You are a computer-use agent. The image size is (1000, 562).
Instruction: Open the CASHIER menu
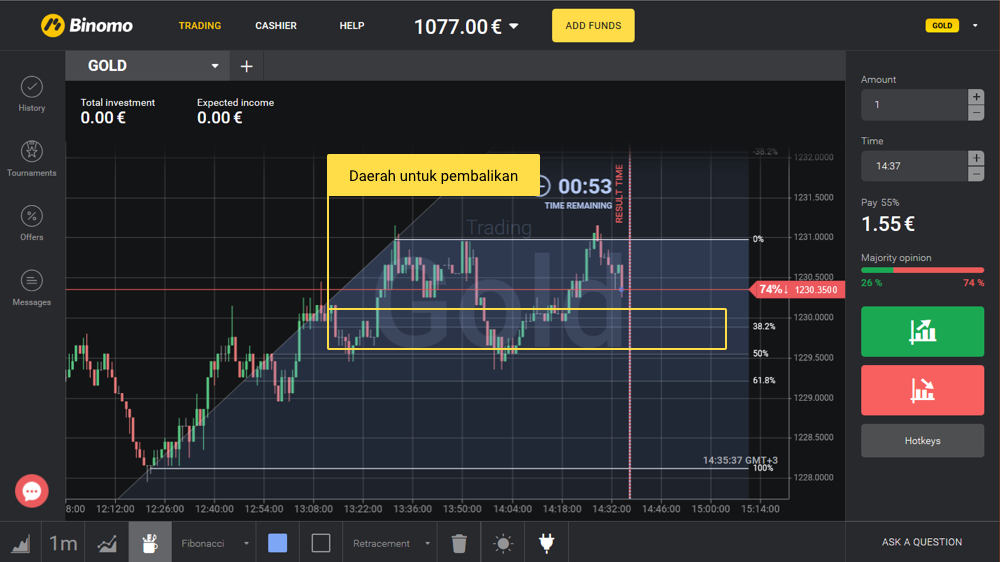point(276,26)
